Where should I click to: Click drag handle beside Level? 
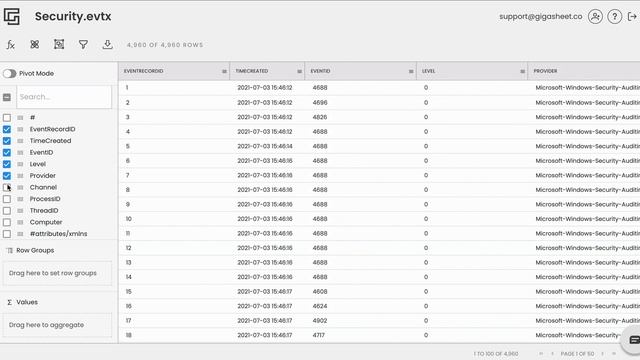click(x=20, y=164)
